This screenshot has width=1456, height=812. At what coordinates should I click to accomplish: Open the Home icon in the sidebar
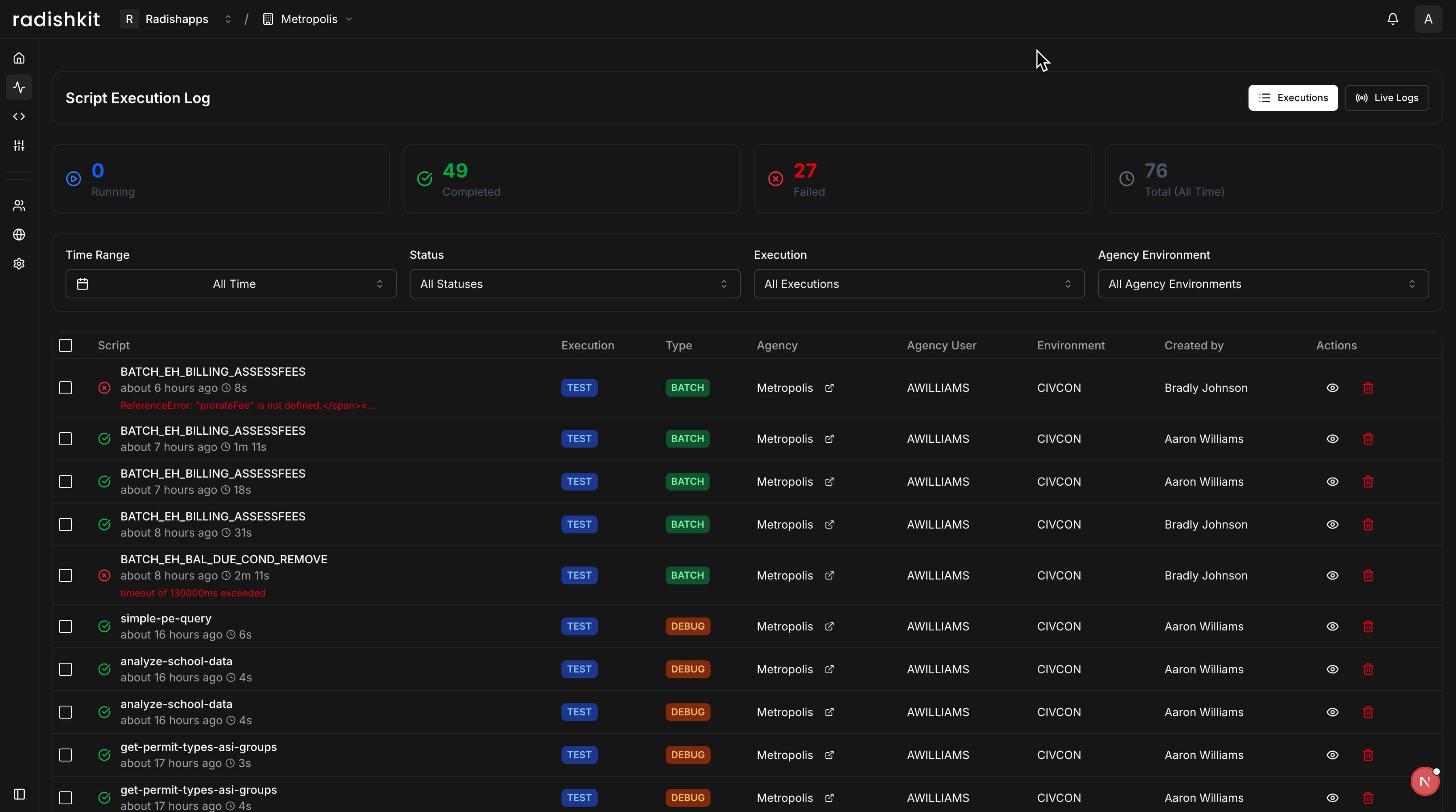coord(19,58)
